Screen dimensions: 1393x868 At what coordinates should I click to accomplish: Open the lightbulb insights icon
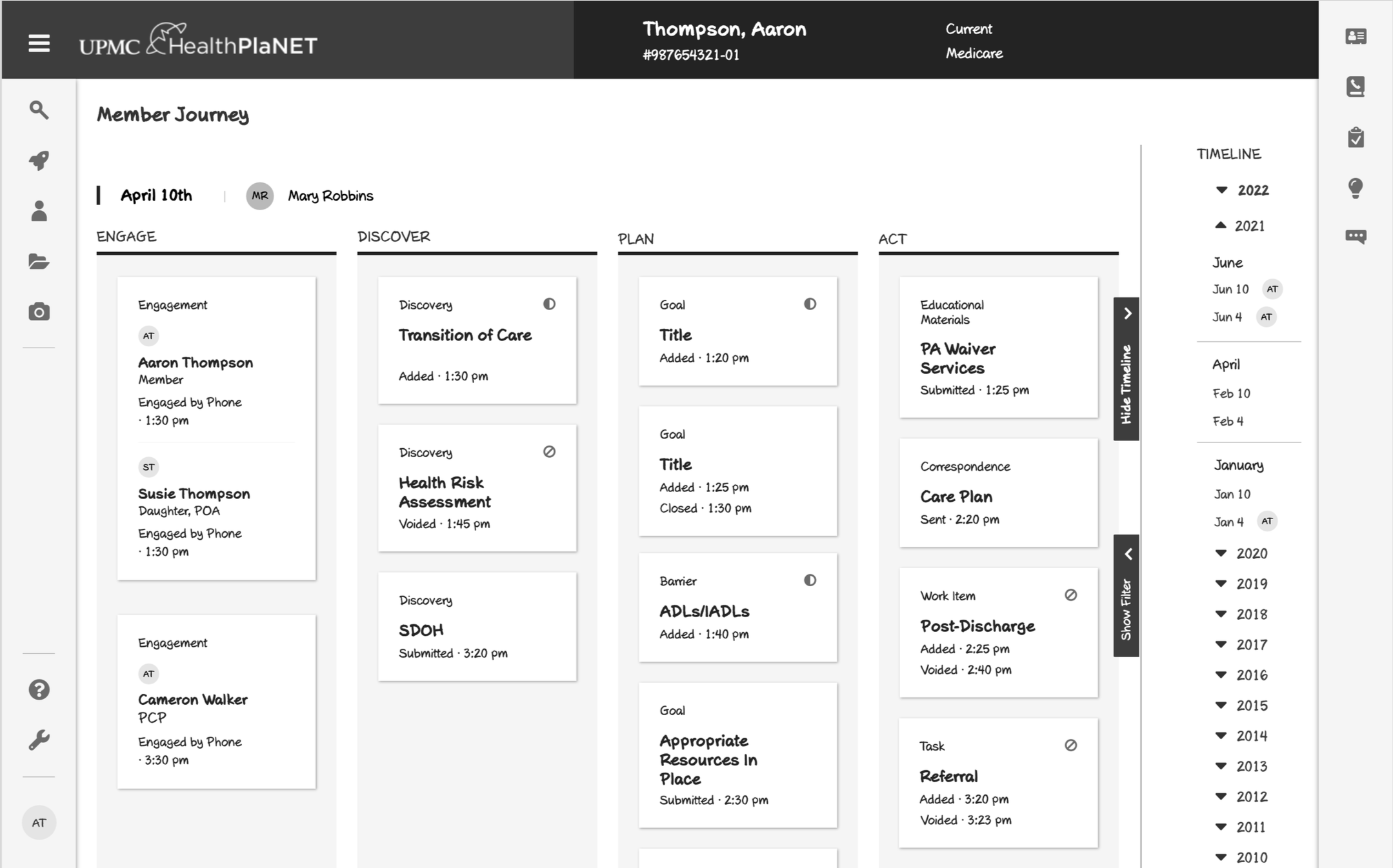(x=1356, y=188)
